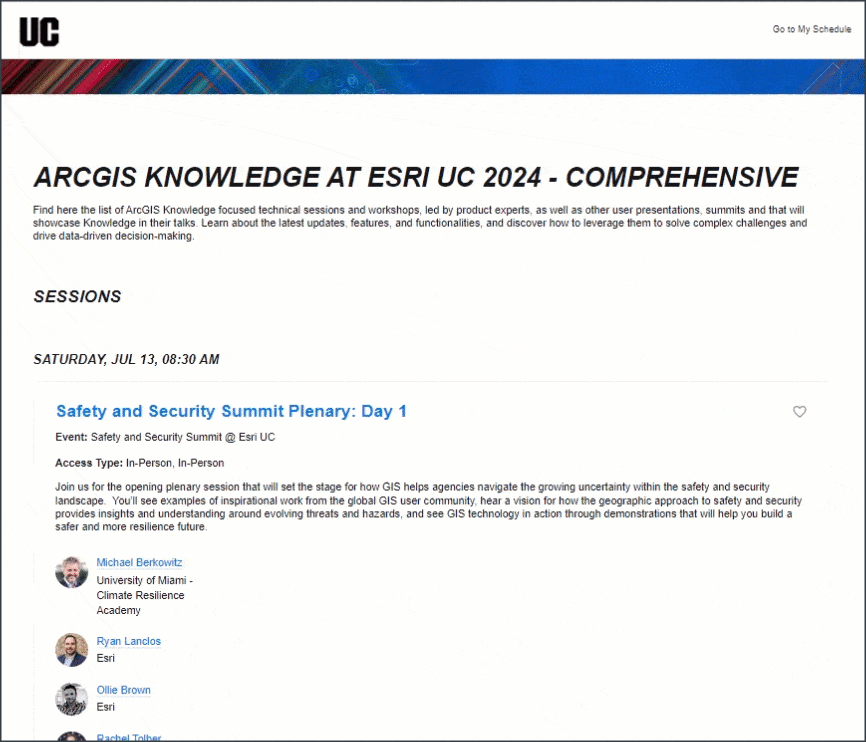Click the 'Sessions' heading
Image resolution: width=866 pixels, height=742 pixels.
pyautogui.click(x=77, y=297)
